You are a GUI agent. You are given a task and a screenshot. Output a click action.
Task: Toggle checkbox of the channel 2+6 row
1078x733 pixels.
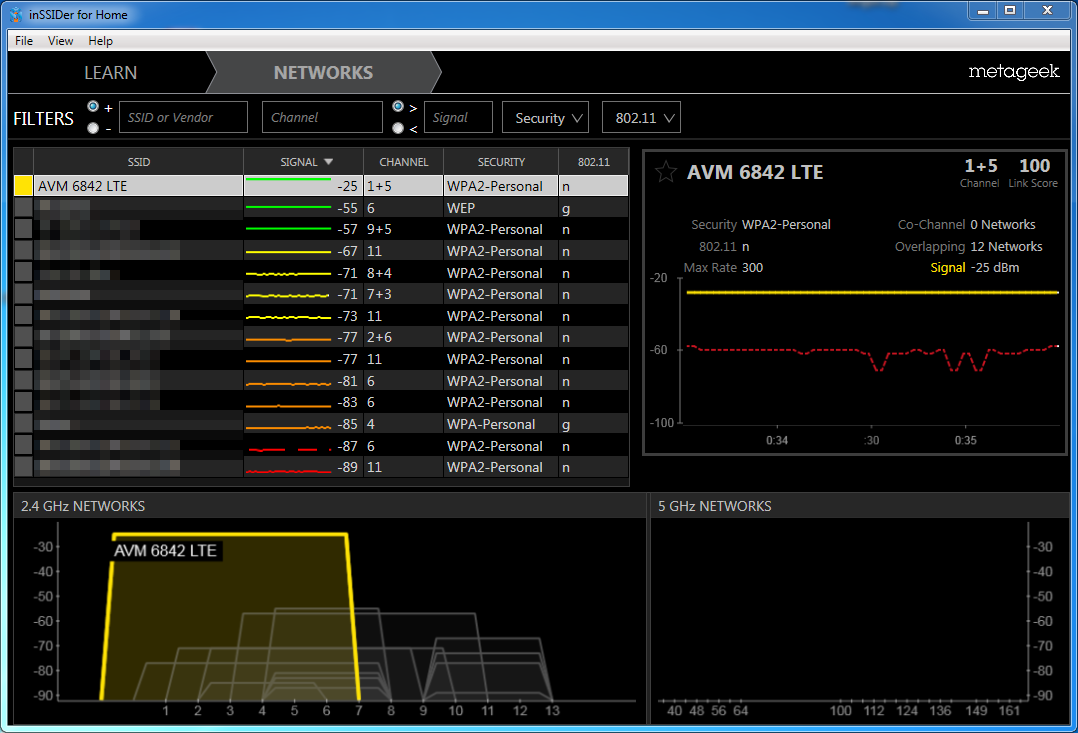pos(23,338)
